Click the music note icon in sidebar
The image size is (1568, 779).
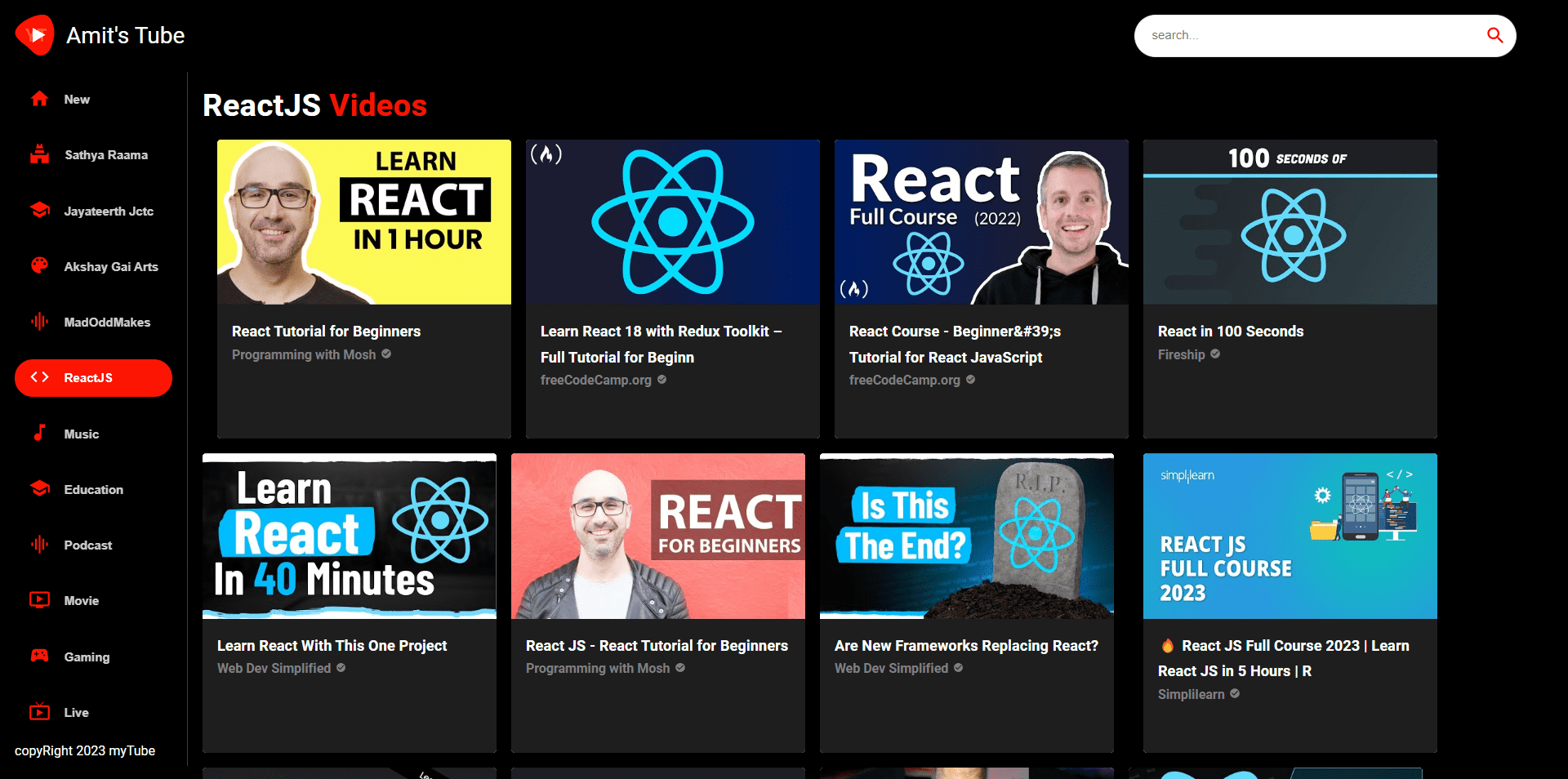click(x=39, y=434)
